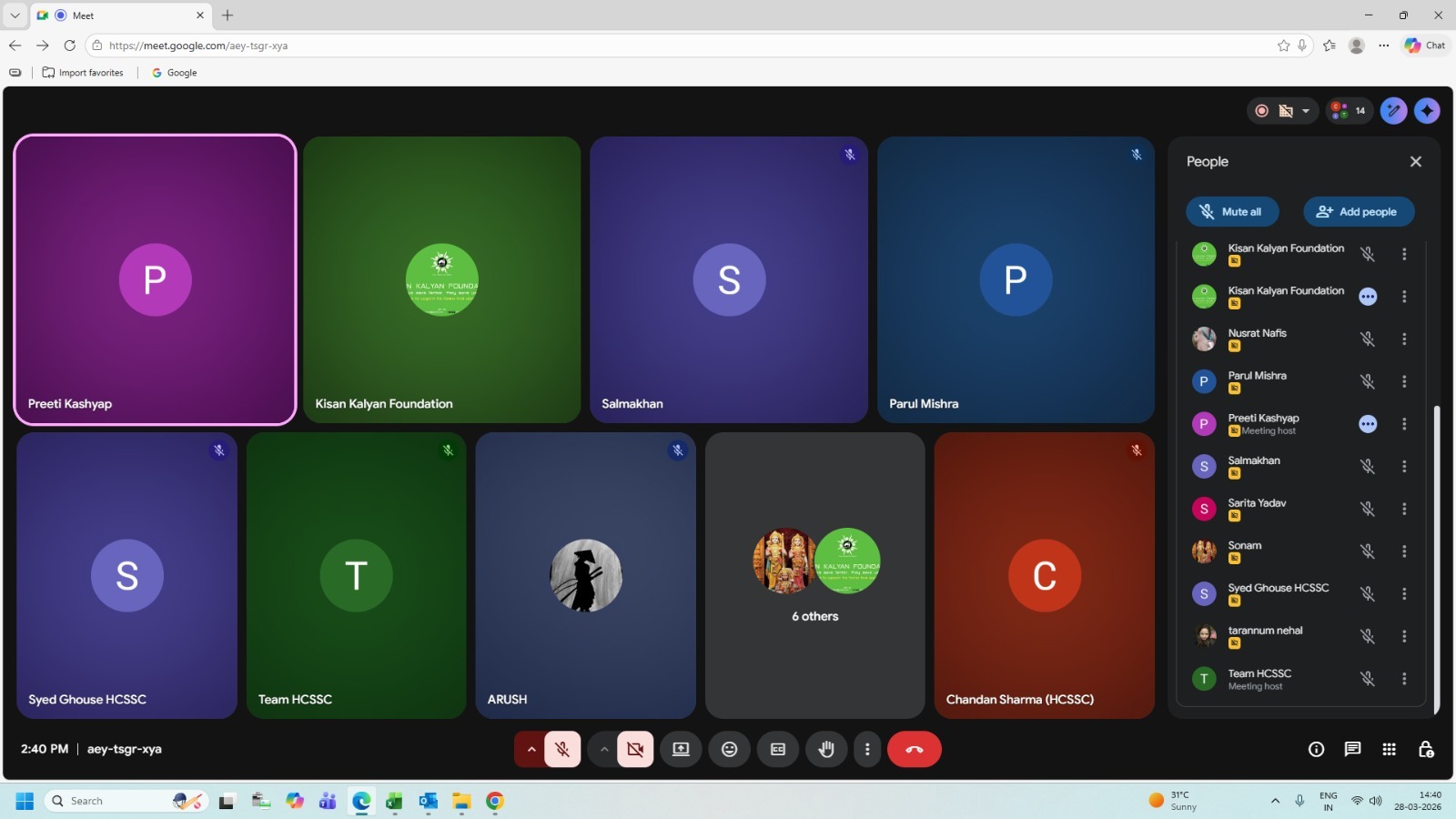Click the taskbar Search box

tap(126, 801)
